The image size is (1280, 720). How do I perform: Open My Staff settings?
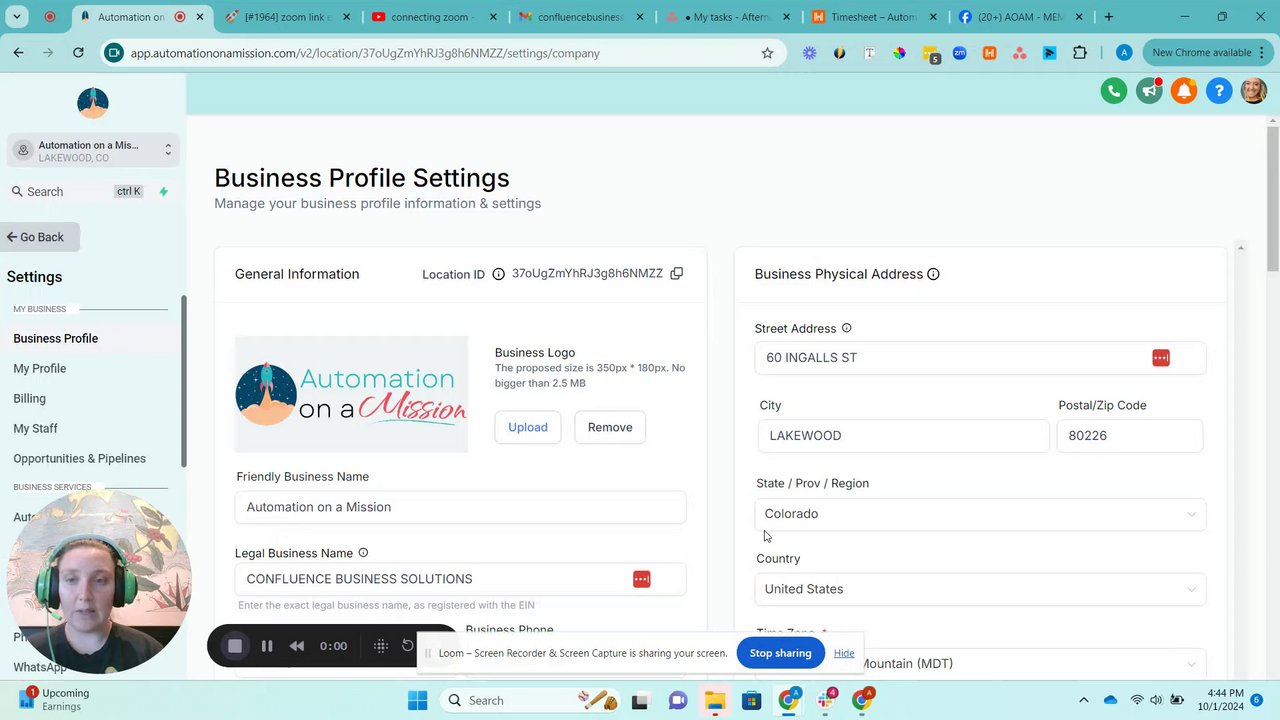coord(35,428)
